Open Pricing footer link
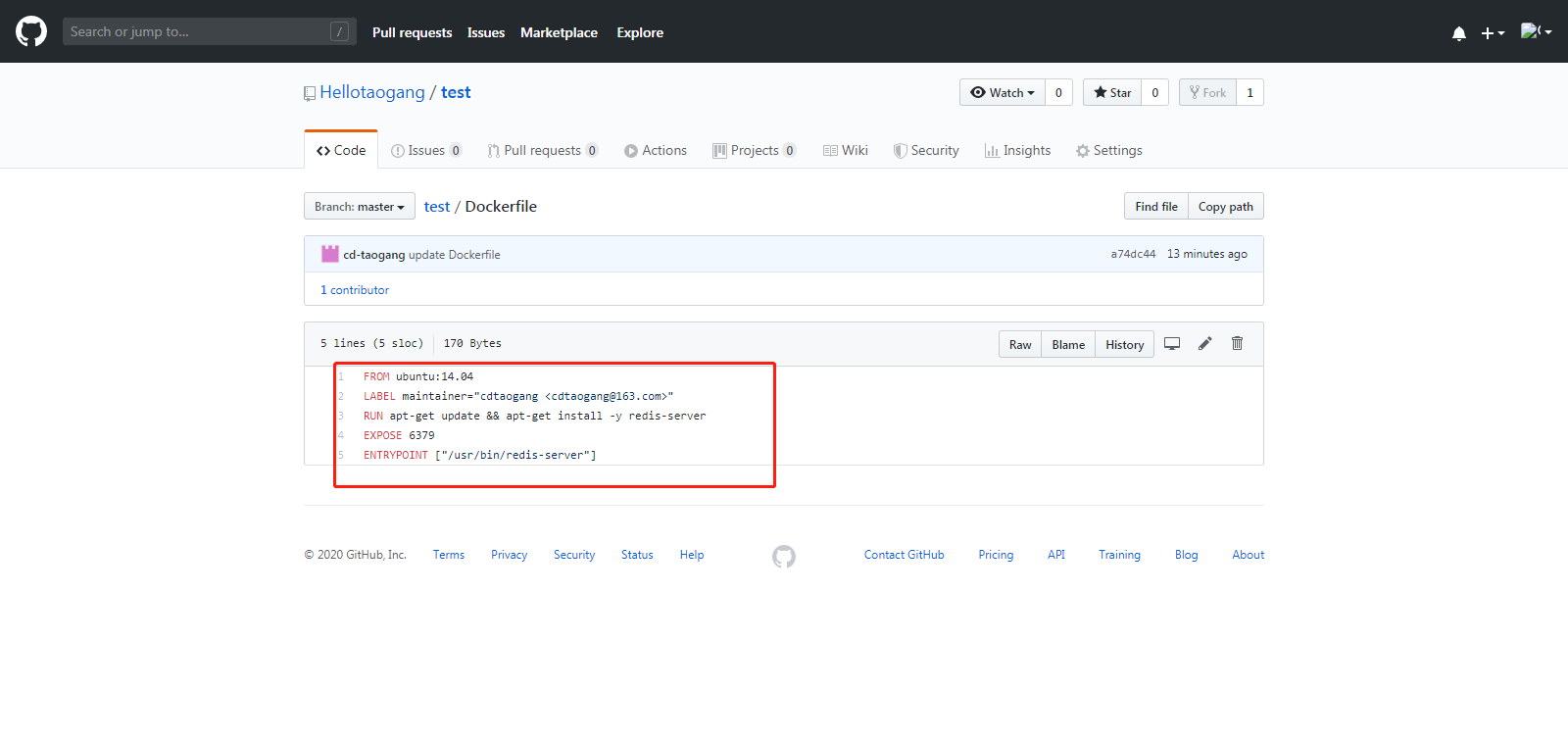The width and height of the screenshot is (1568, 742). pyautogui.click(x=996, y=555)
